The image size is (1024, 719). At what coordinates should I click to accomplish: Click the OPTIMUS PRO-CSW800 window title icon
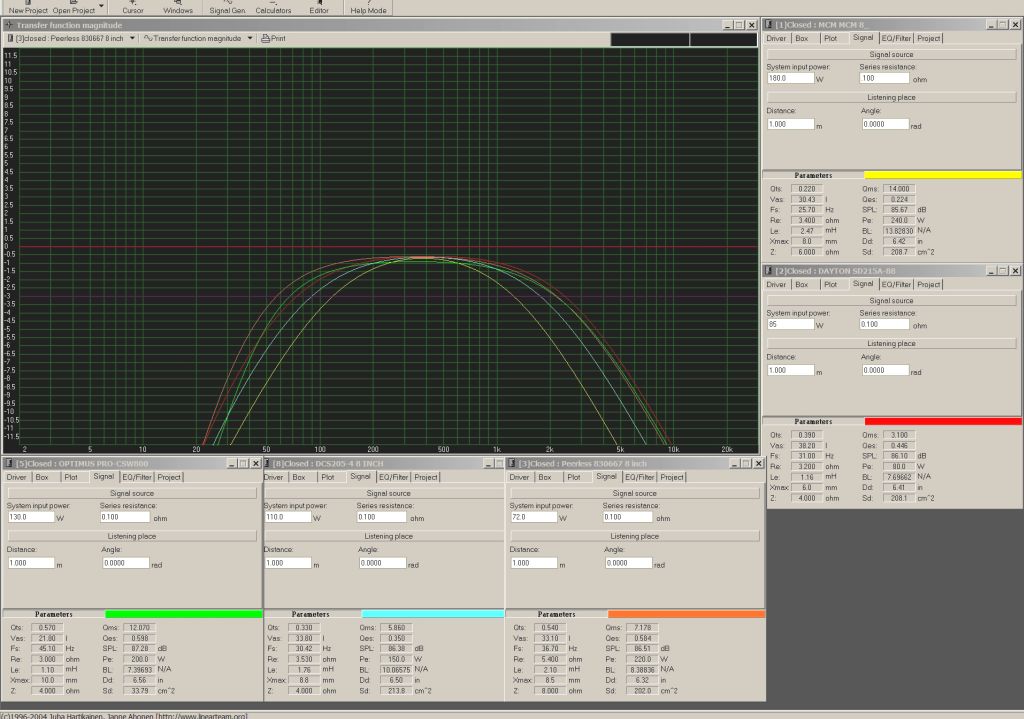click(9, 464)
